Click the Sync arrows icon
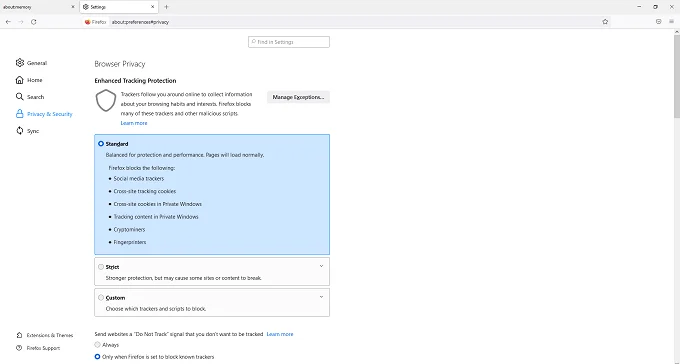This screenshot has width=680, height=364. tap(20, 131)
